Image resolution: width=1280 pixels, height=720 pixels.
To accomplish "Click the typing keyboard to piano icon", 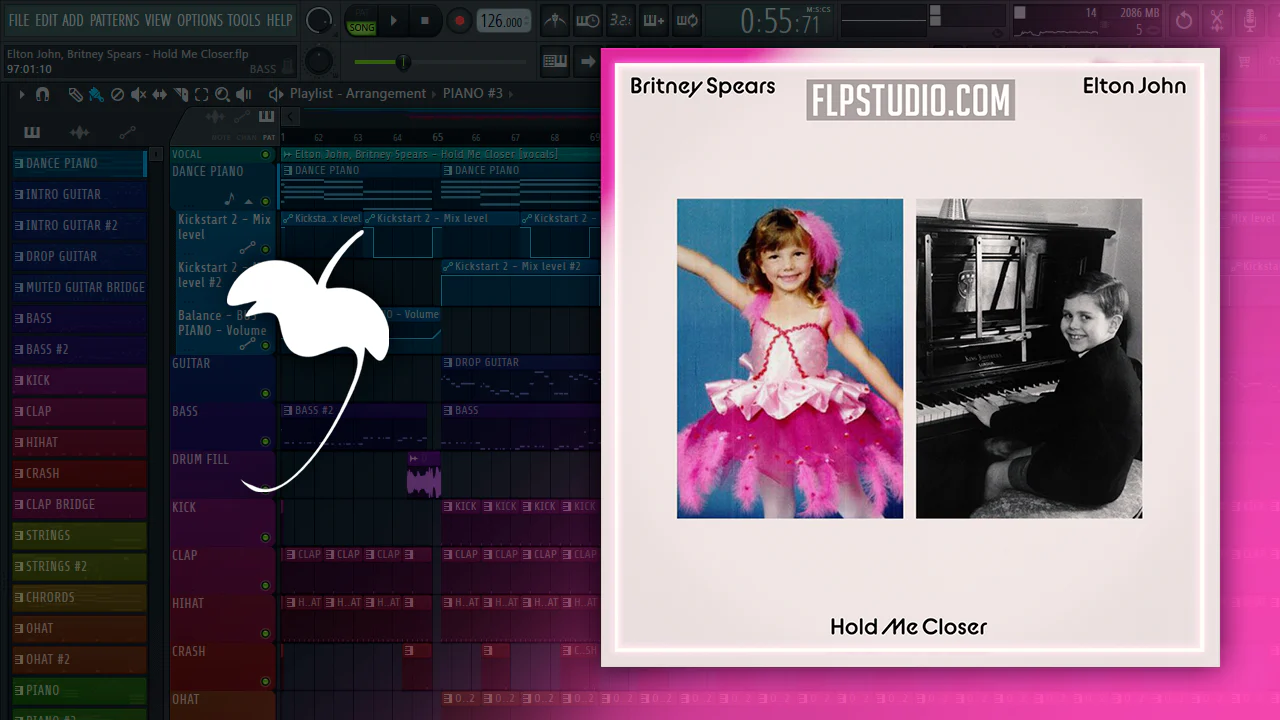I will click(555, 61).
